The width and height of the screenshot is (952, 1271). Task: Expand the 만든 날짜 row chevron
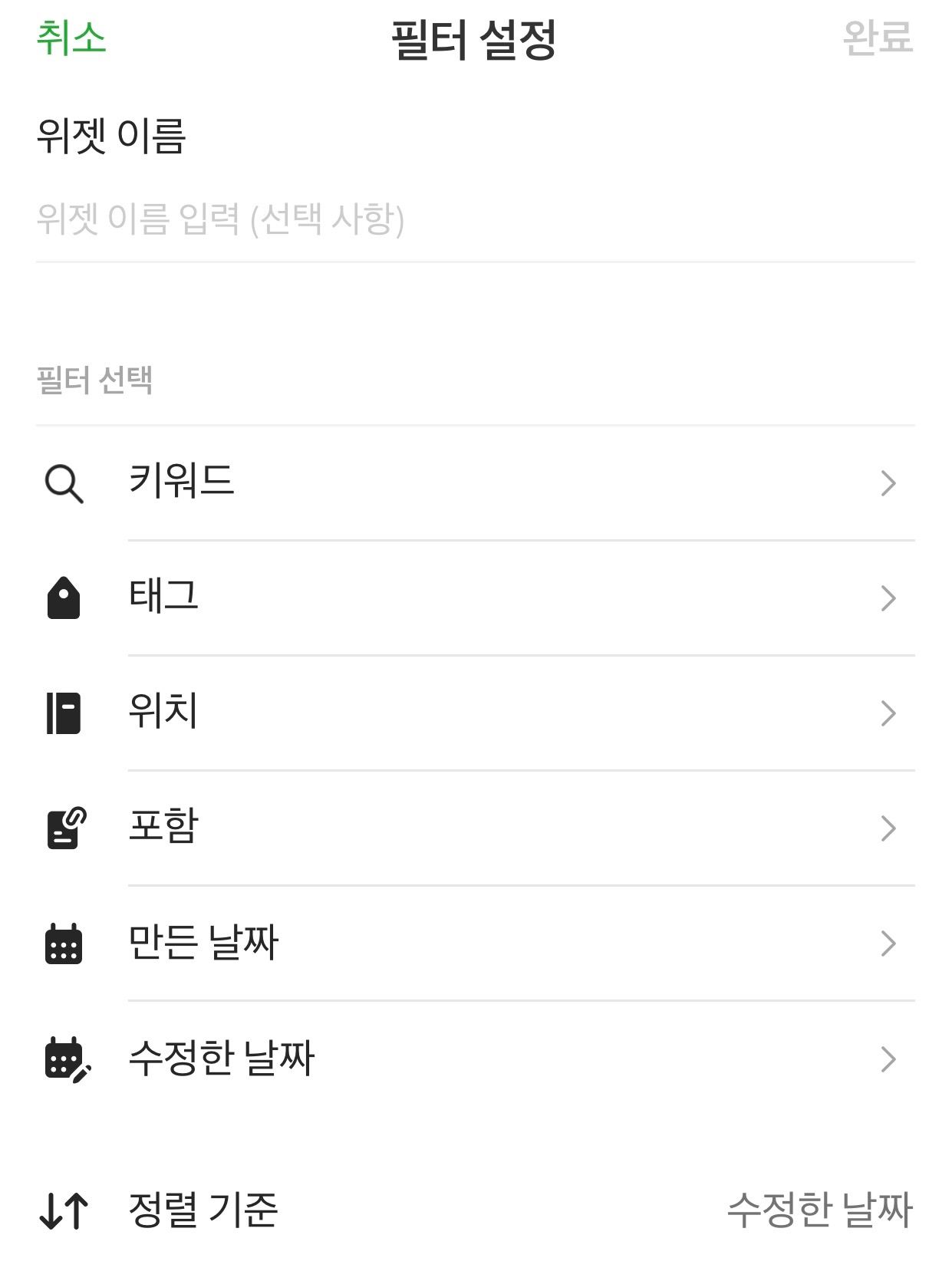coord(888,943)
